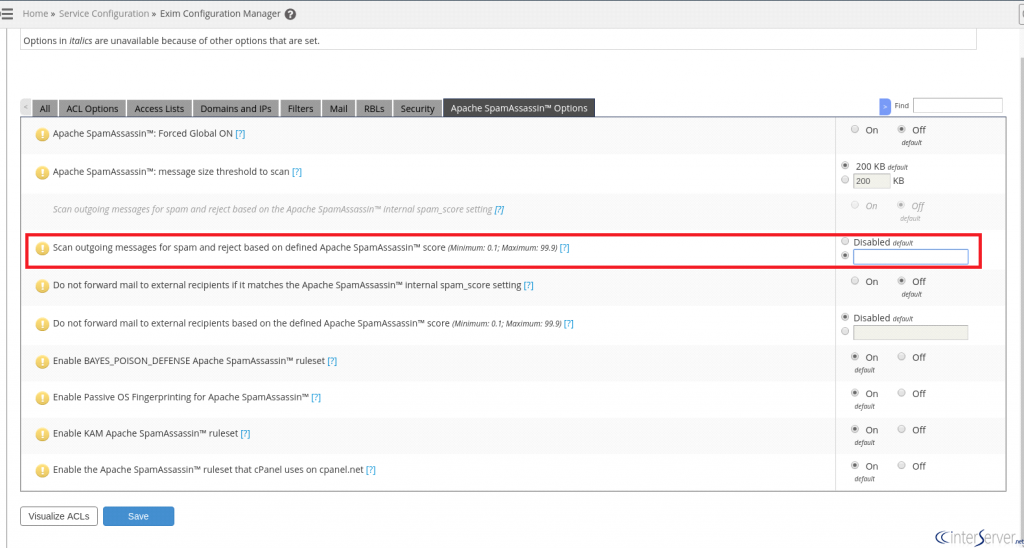This screenshot has width=1024, height=548.
Task: Click the Visualize ACLs button
Action: tap(59, 516)
